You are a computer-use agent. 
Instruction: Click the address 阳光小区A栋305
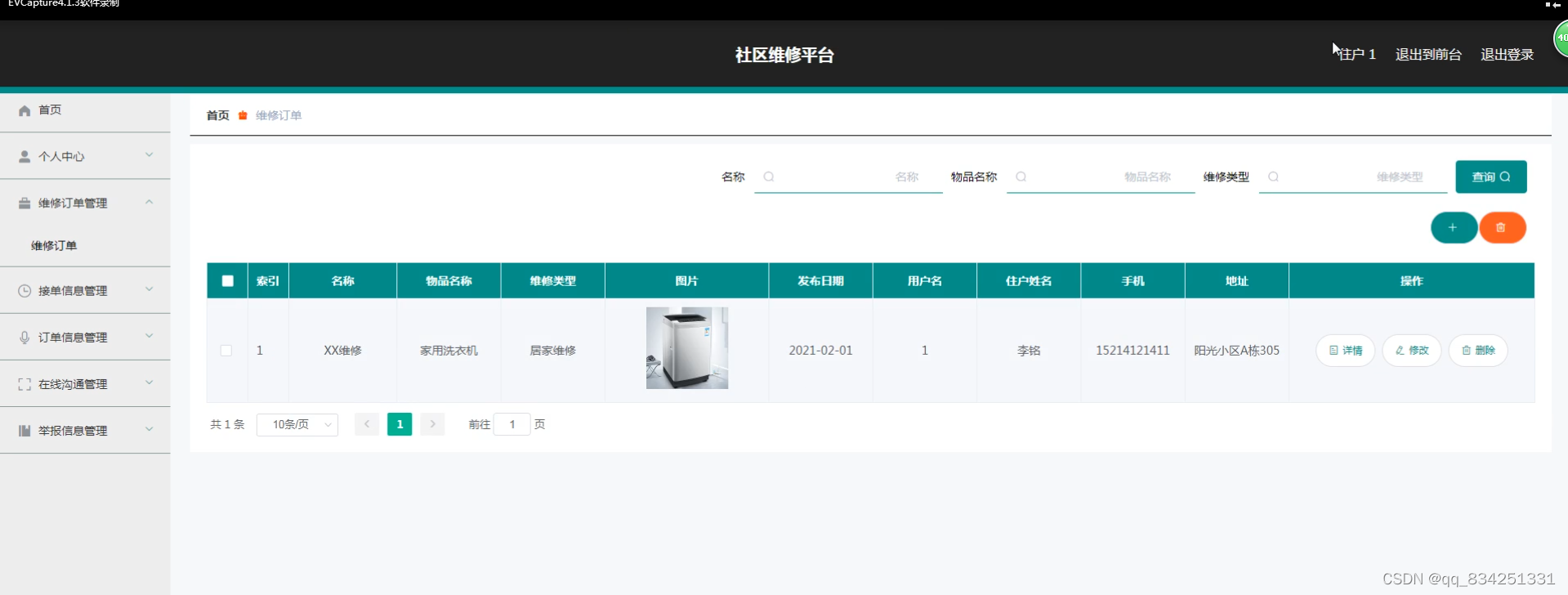click(1237, 351)
